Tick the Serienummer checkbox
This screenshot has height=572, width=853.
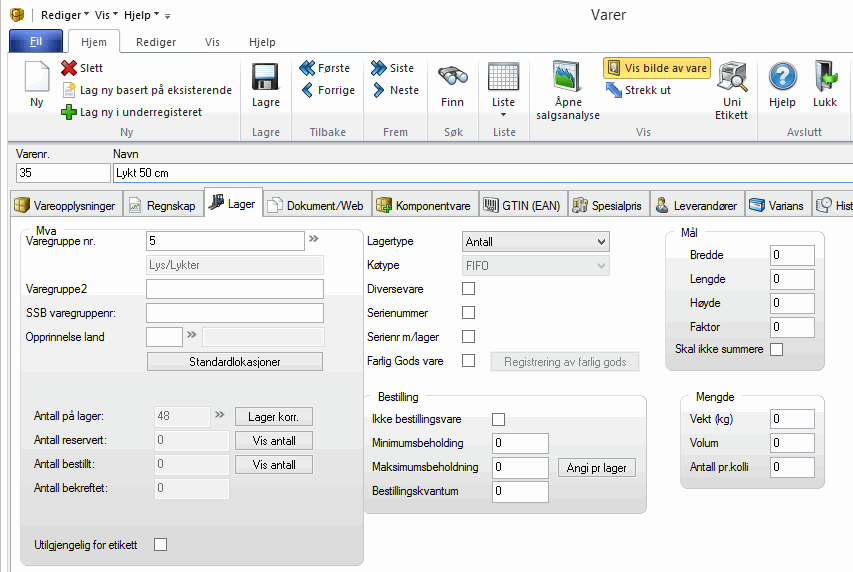click(x=468, y=313)
